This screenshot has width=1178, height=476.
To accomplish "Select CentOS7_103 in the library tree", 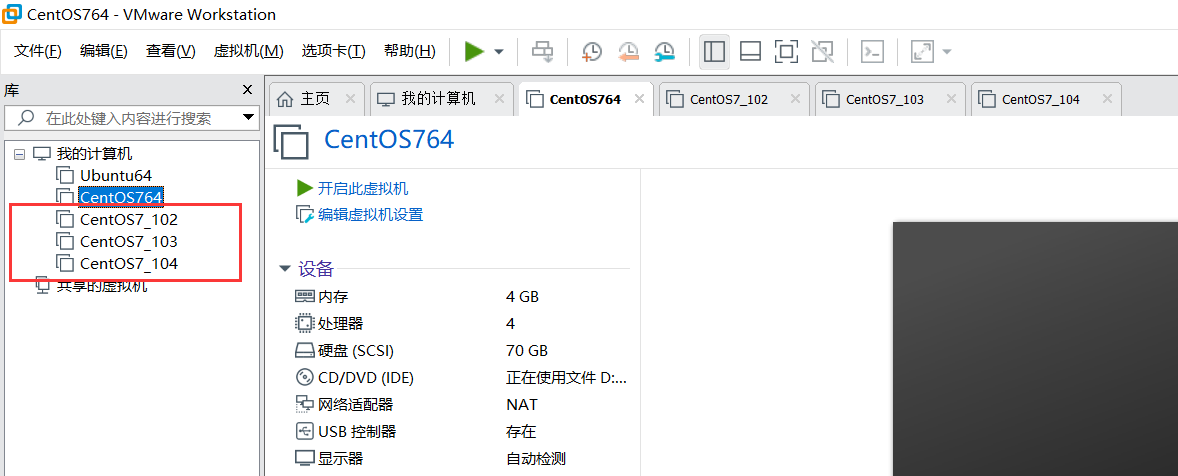I will [129, 242].
